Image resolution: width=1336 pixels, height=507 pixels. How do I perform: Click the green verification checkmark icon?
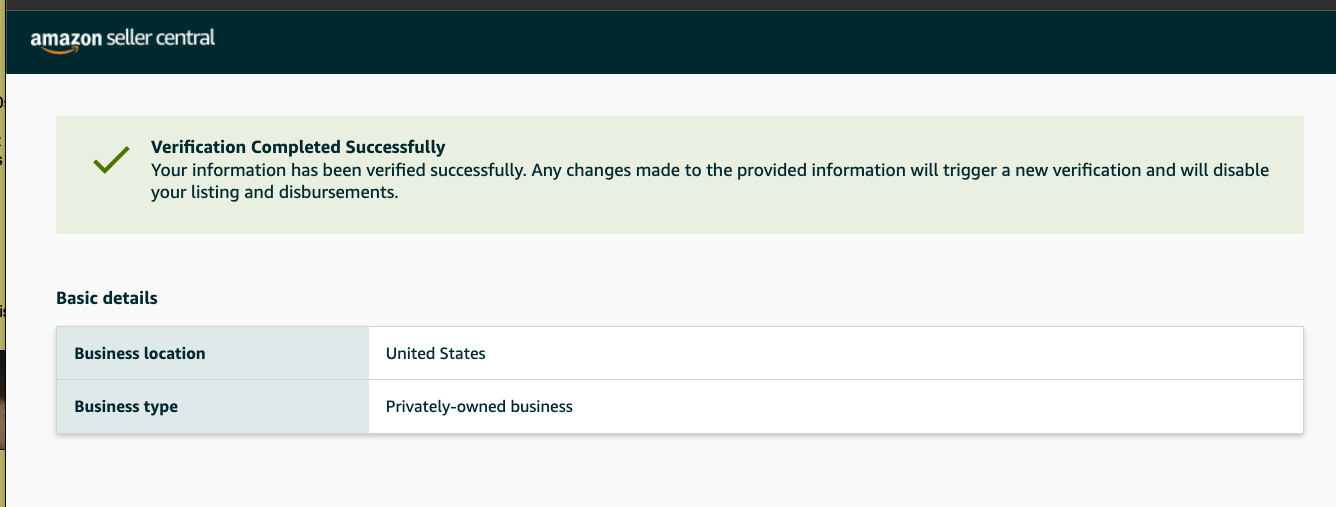[x=111, y=160]
